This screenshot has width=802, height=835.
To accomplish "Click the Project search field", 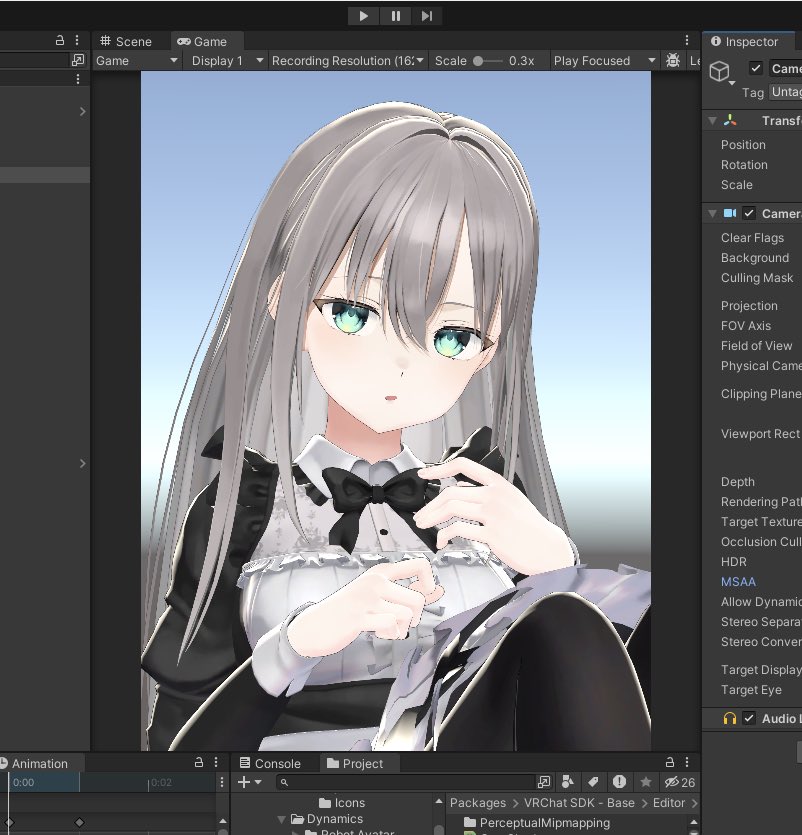I will click(406, 782).
